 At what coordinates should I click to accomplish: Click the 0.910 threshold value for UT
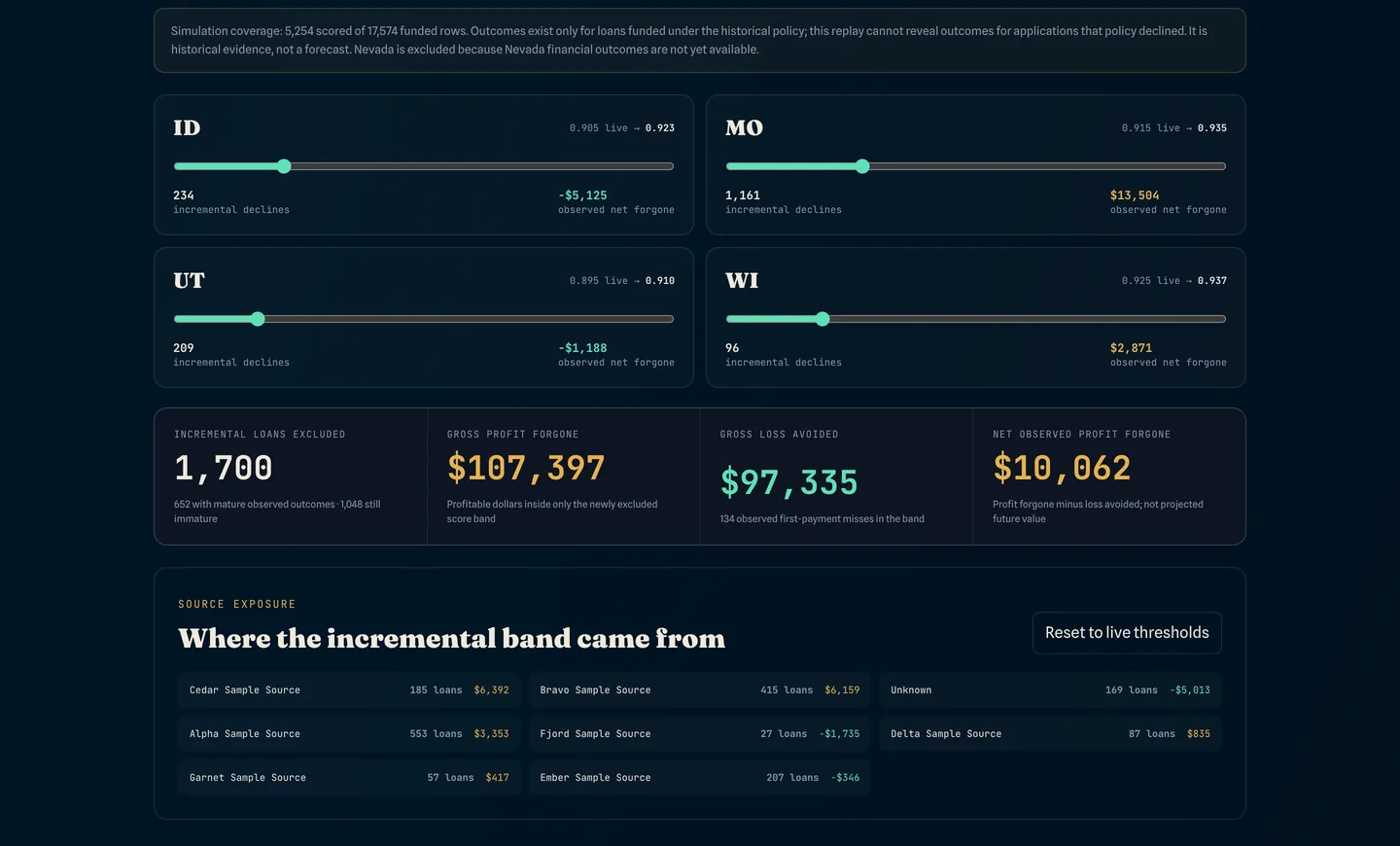tap(660, 281)
